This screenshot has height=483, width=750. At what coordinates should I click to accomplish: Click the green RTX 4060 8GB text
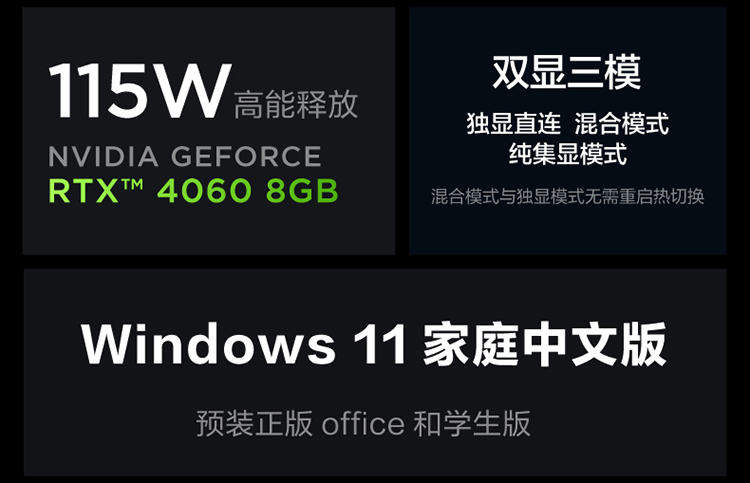click(193, 190)
